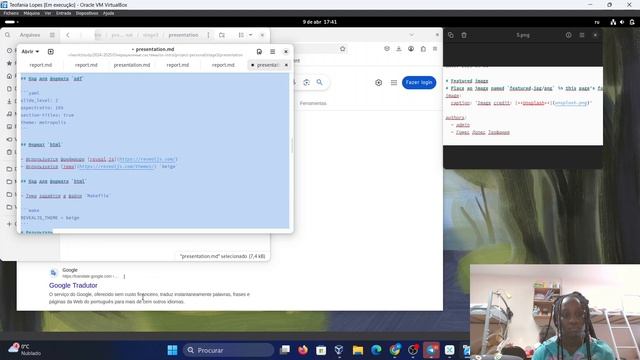Open Task View on Windows taskbar

click(284, 350)
